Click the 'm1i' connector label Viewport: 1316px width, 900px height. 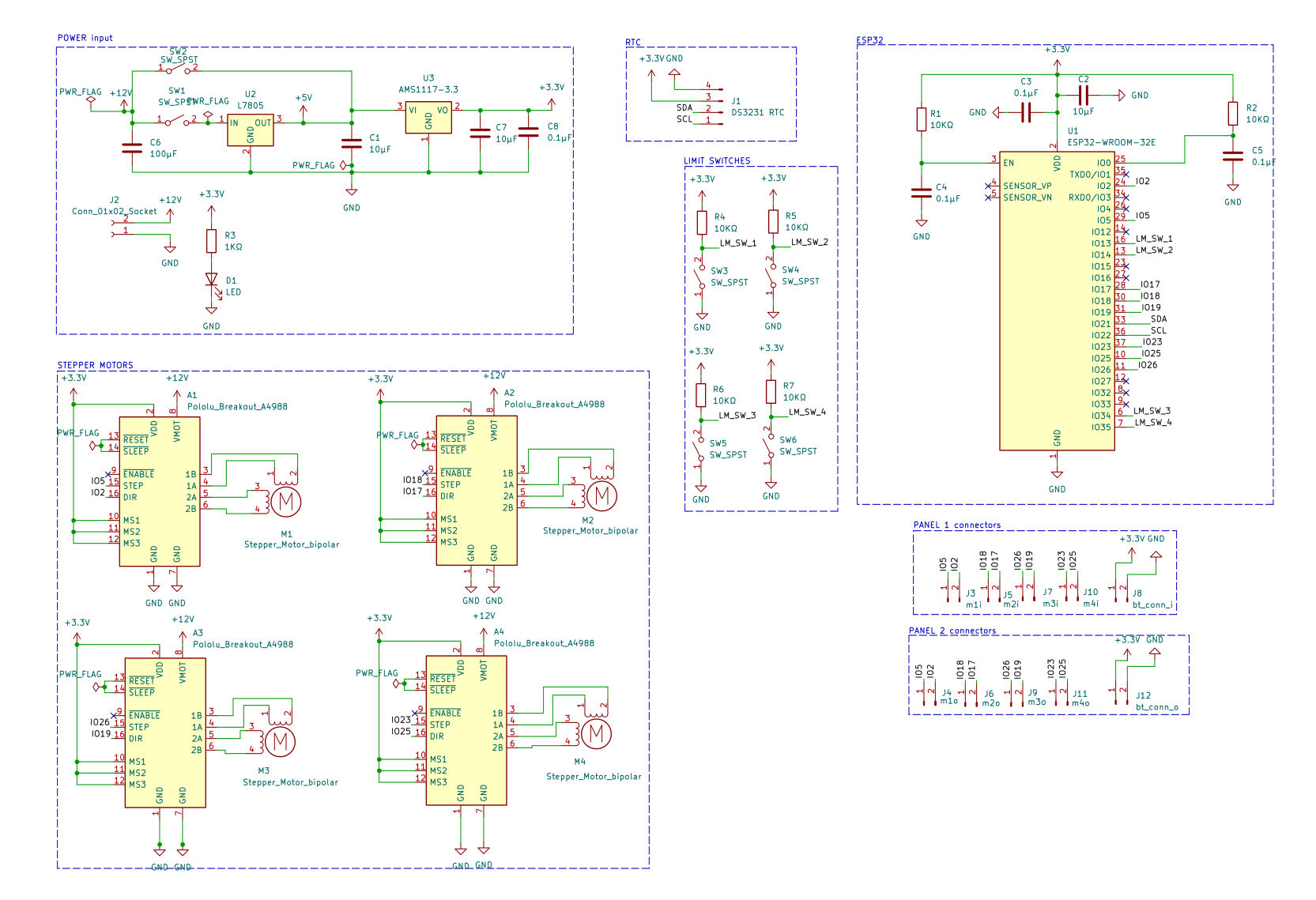[974, 604]
